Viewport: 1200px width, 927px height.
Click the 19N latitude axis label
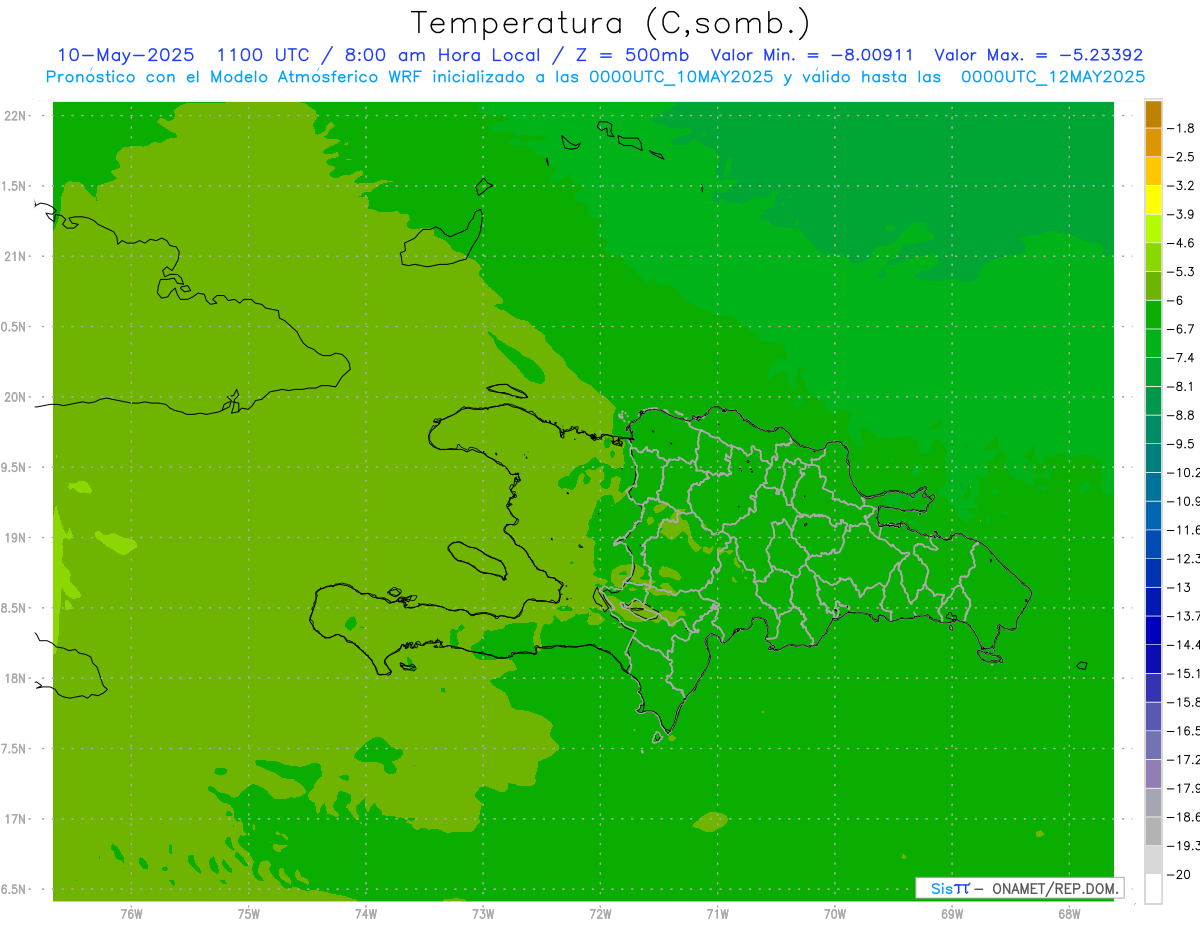(x=16, y=538)
